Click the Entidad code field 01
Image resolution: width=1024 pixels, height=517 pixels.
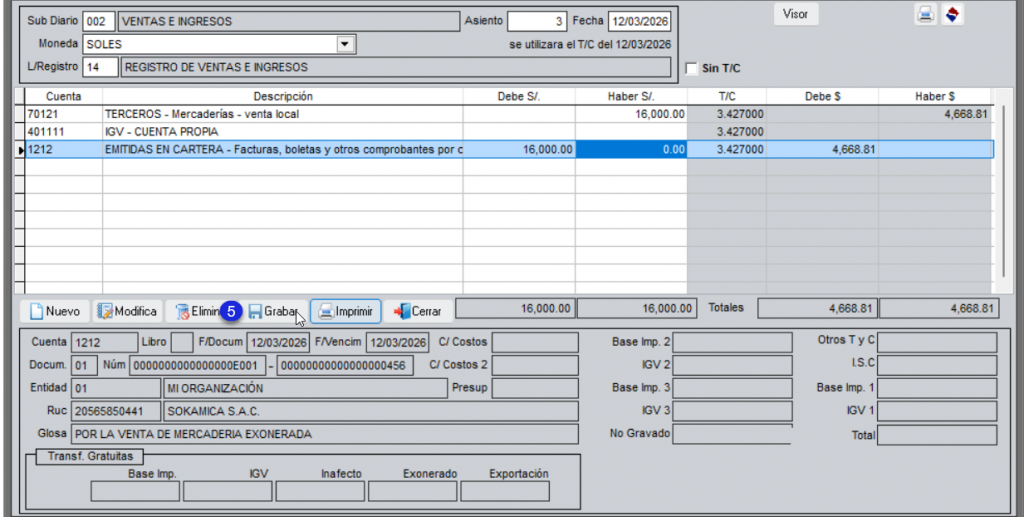tap(116, 388)
